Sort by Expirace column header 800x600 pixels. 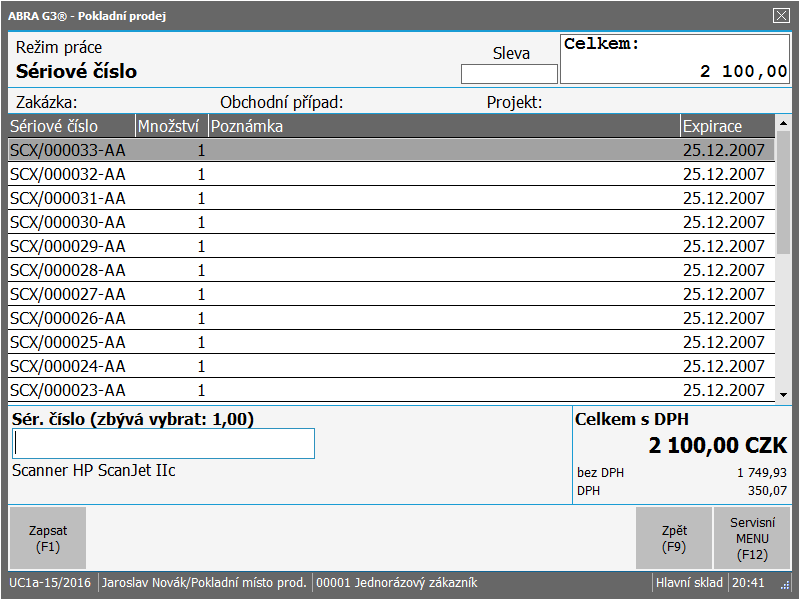[726, 126]
